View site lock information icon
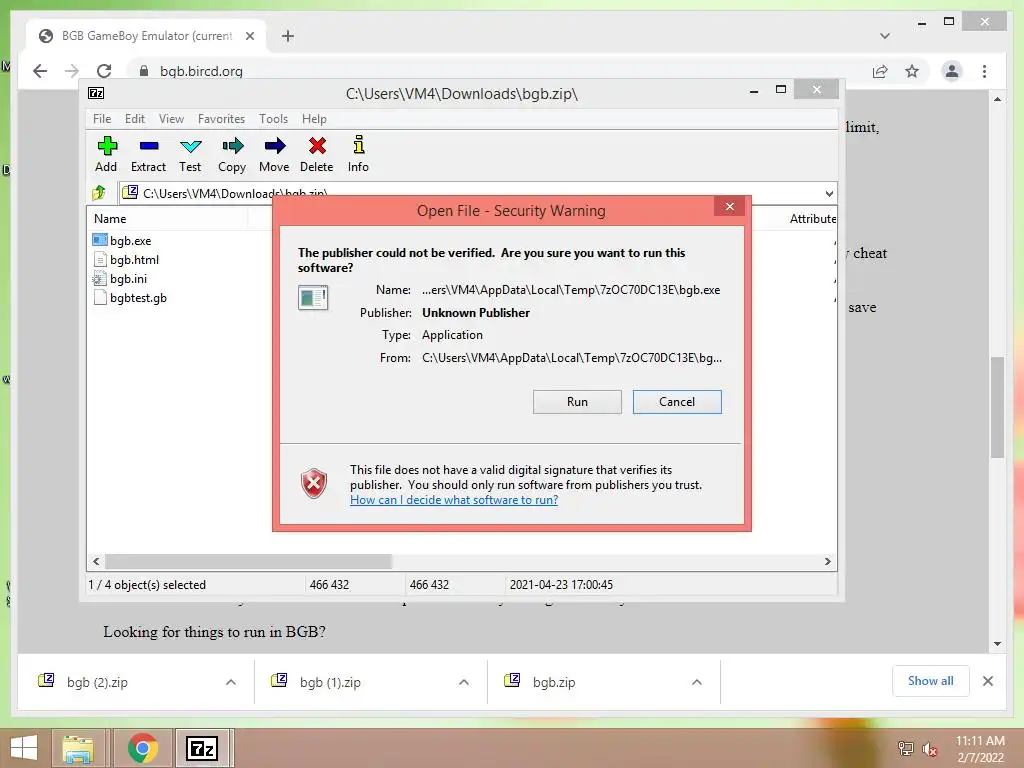This screenshot has width=1024, height=768. (144, 71)
